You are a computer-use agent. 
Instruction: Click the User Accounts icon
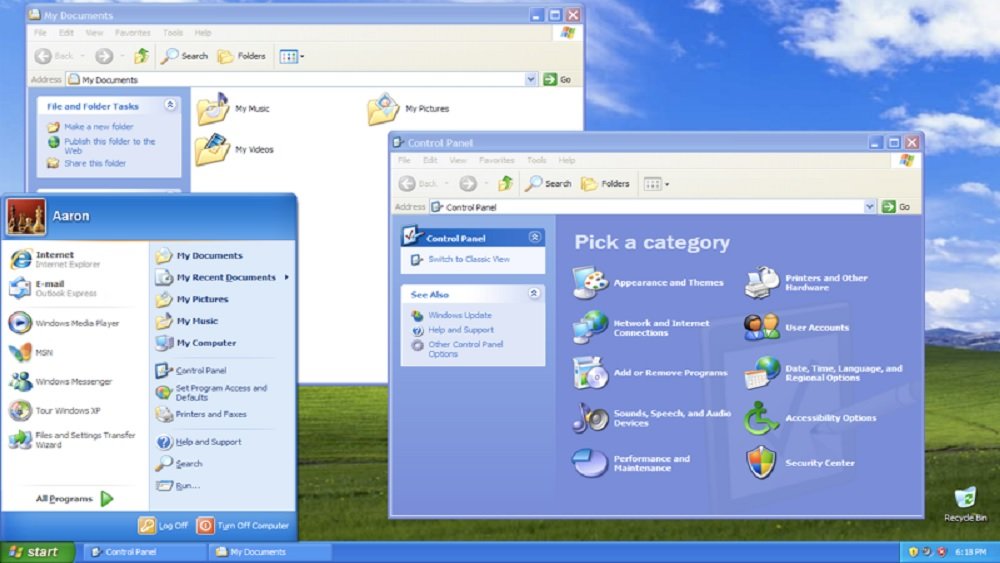coord(761,328)
